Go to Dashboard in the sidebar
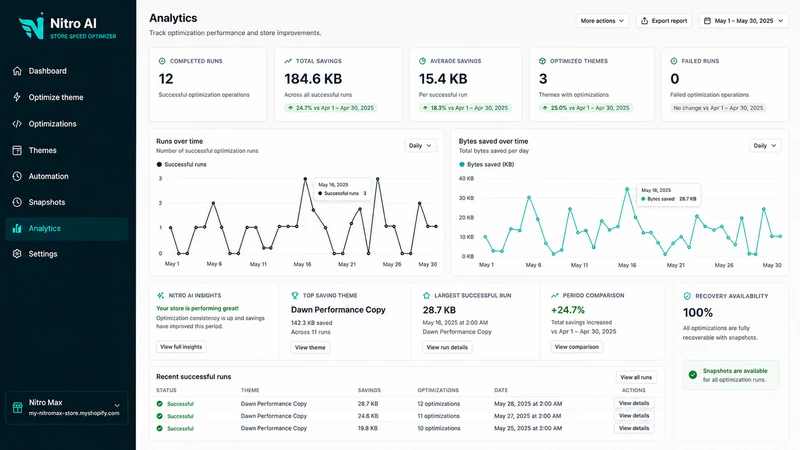This screenshot has height=450, width=800. coord(66,71)
